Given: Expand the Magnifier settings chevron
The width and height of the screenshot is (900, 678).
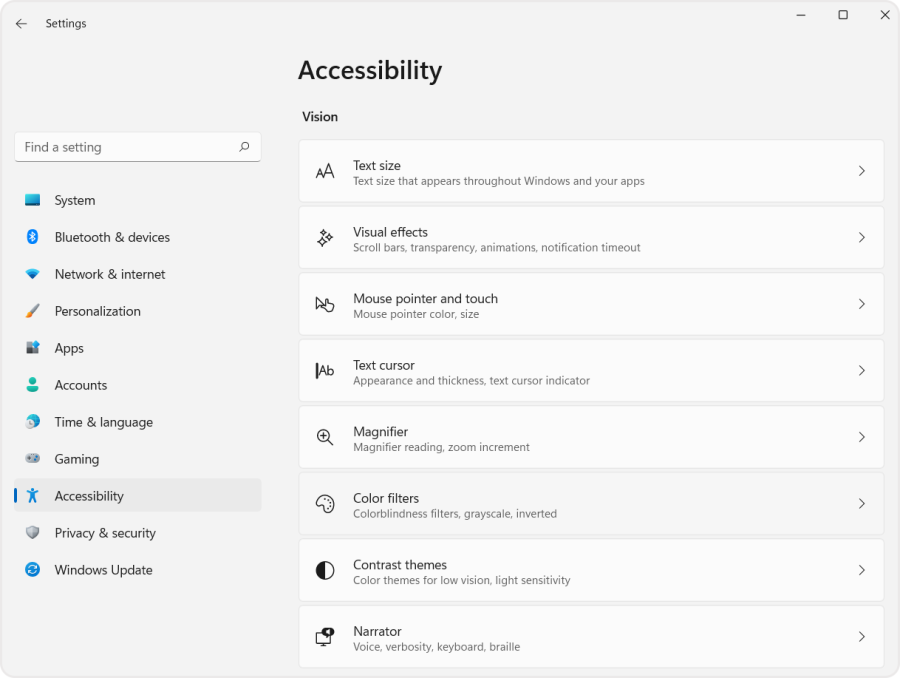Looking at the screenshot, I should [861, 437].
